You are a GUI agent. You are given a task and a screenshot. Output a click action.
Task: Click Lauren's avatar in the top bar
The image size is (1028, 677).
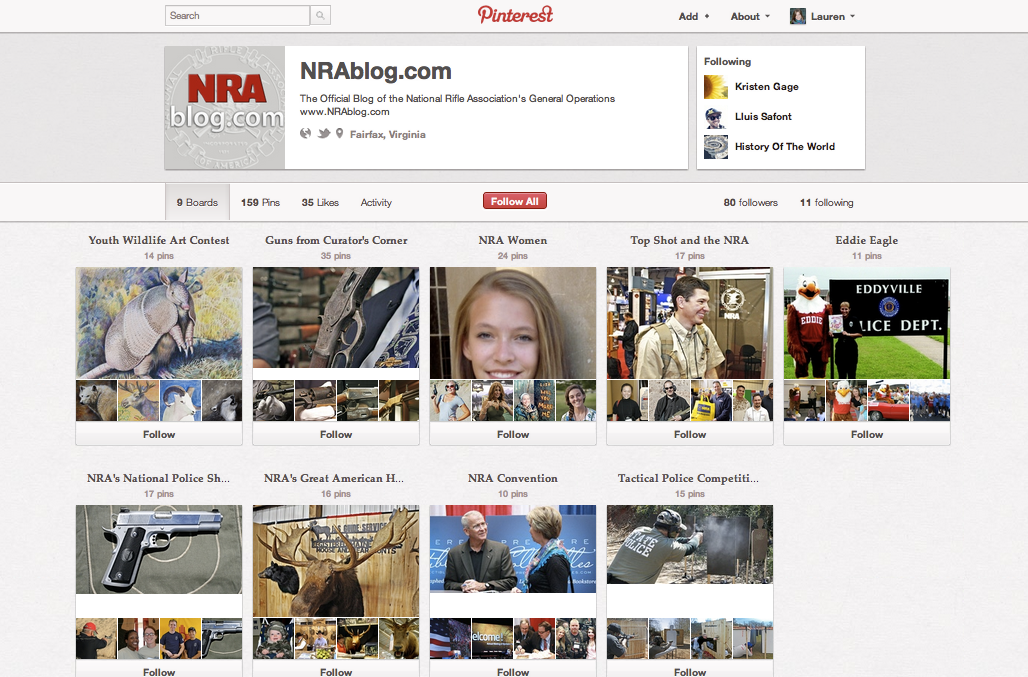[797, 15]
